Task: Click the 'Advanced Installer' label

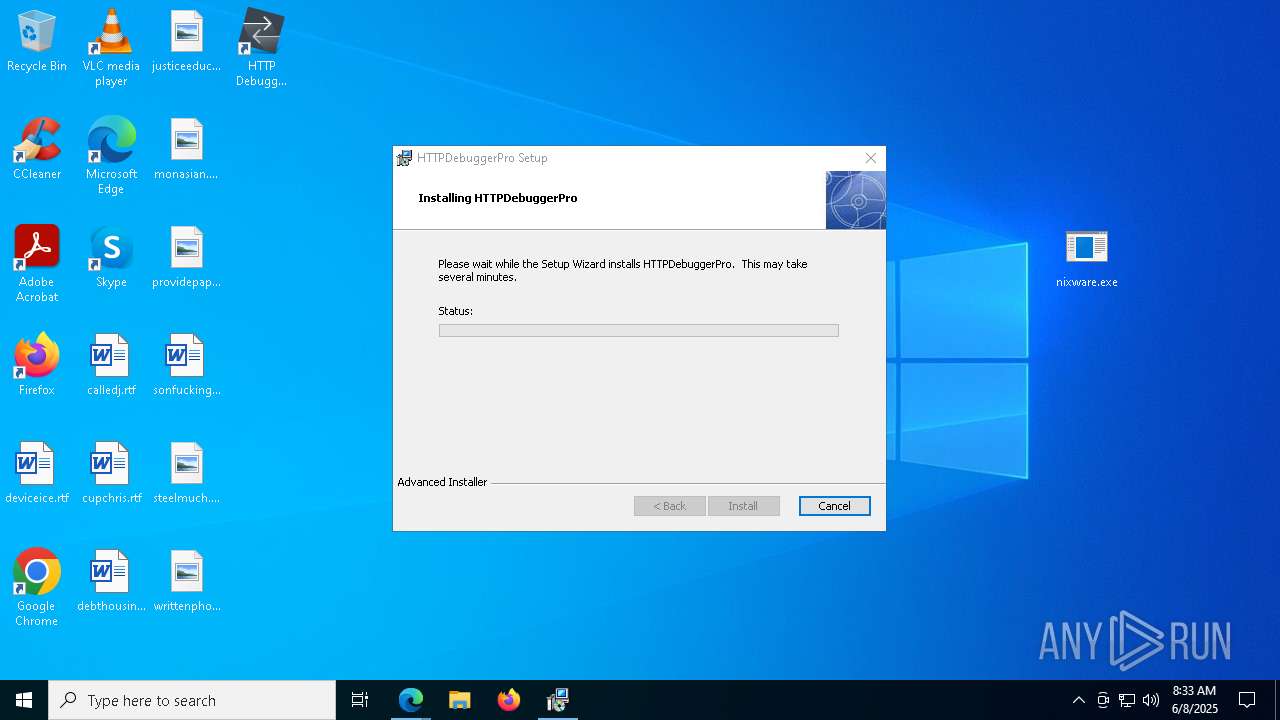Action: [442, 482]
